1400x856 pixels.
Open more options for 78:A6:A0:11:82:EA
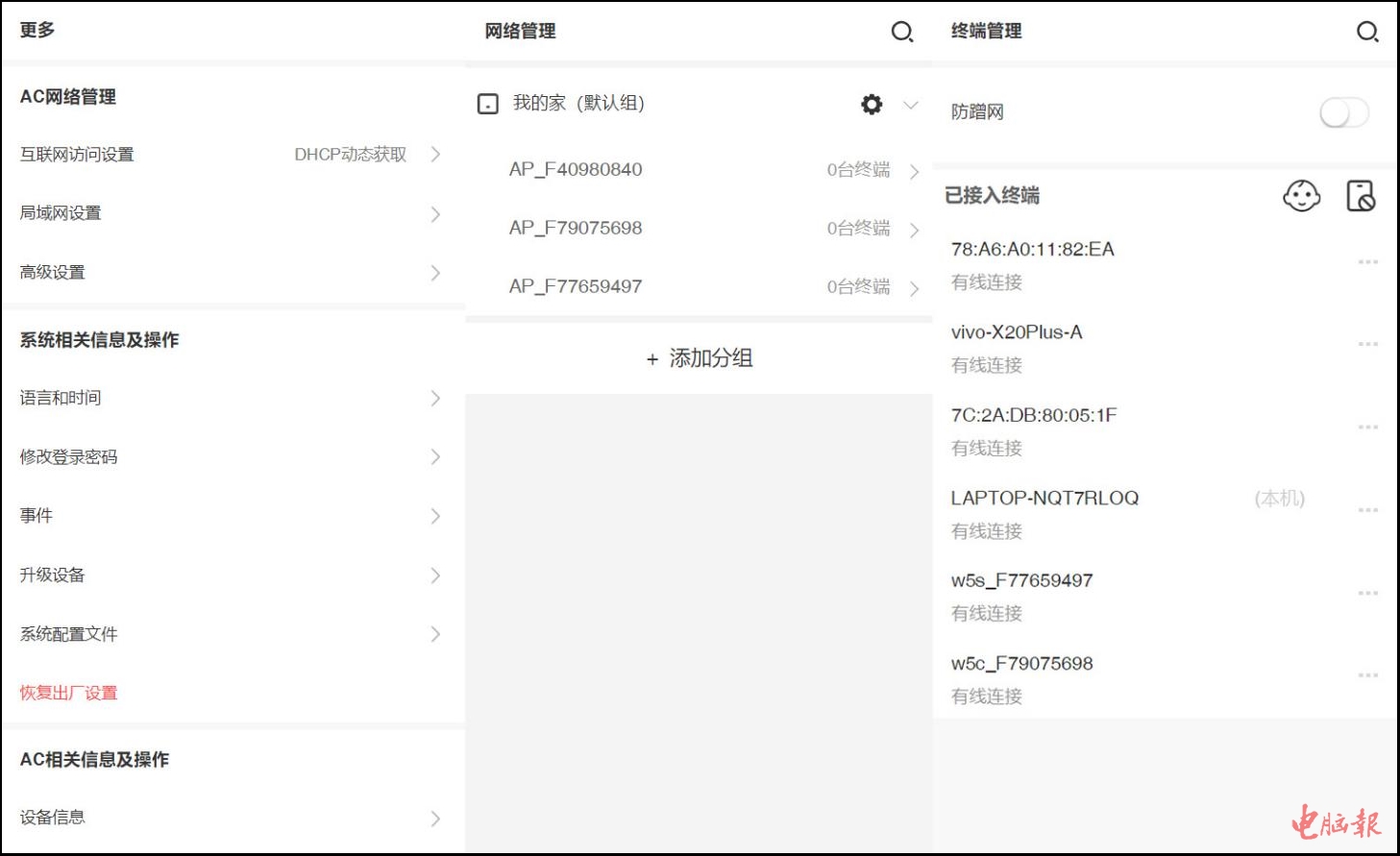point(1367,261)
